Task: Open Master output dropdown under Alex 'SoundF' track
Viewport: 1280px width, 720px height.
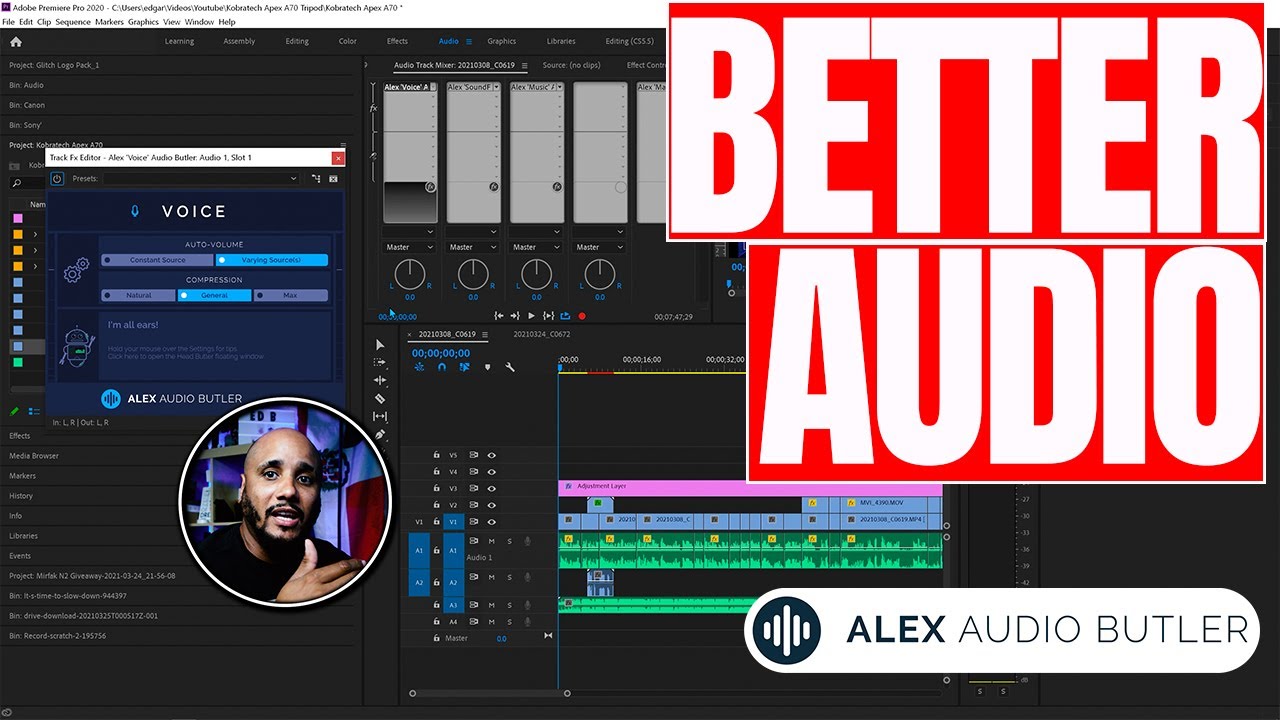Action: pos(473,247)
